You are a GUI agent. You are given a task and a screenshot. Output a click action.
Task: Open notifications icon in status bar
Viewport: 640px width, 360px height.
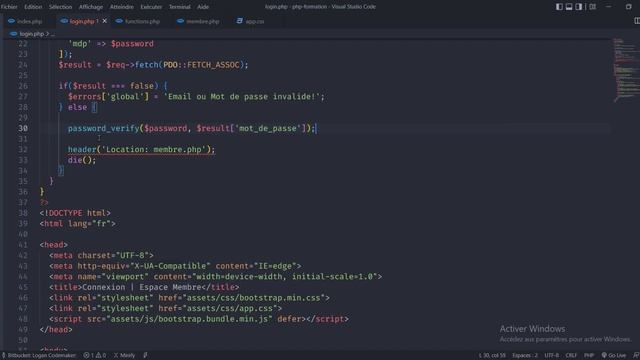(x=636, y=356)
